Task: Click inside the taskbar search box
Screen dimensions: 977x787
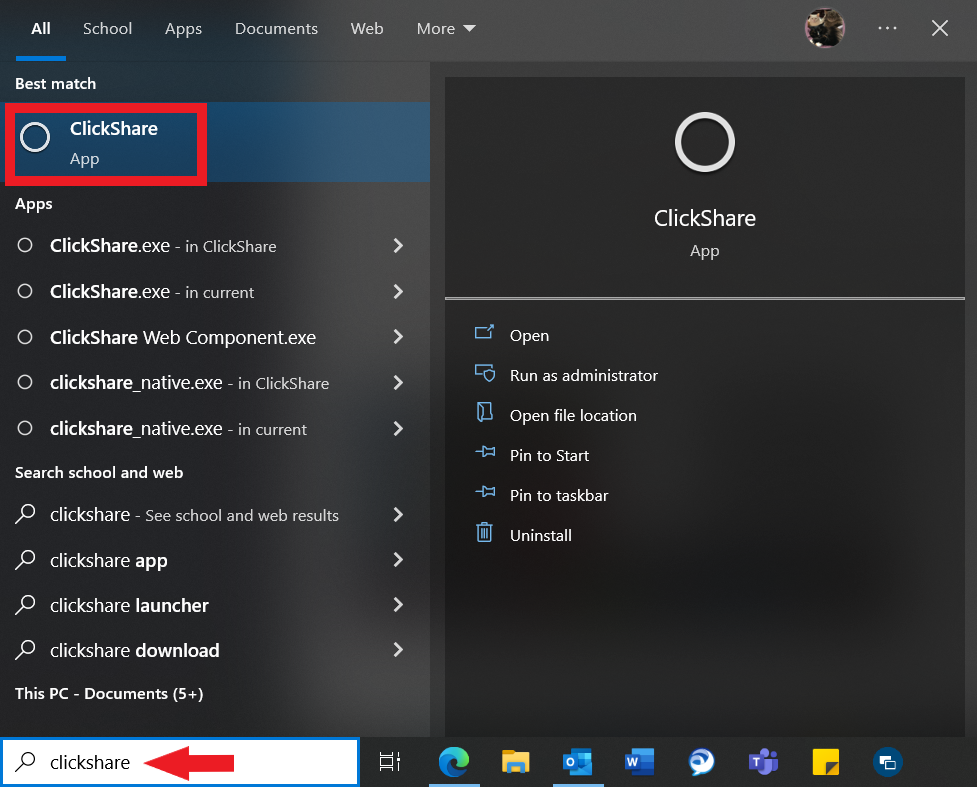Action: point(180,761)
